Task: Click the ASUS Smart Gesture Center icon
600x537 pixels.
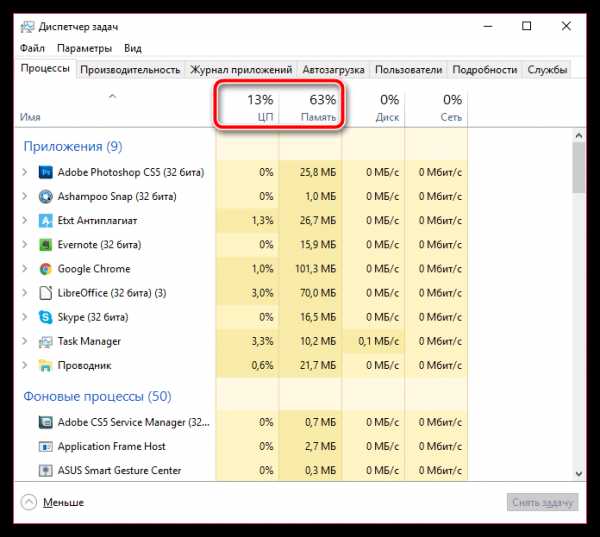Action: point(46,471)
